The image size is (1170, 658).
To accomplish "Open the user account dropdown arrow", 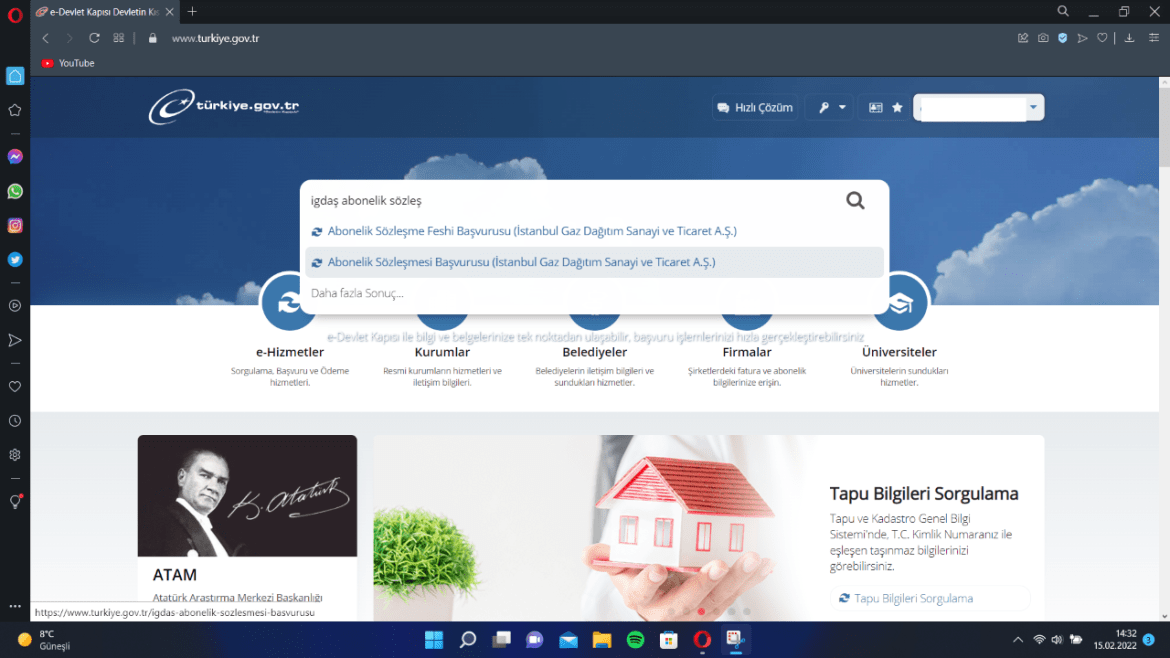I will click(1033, 108).
